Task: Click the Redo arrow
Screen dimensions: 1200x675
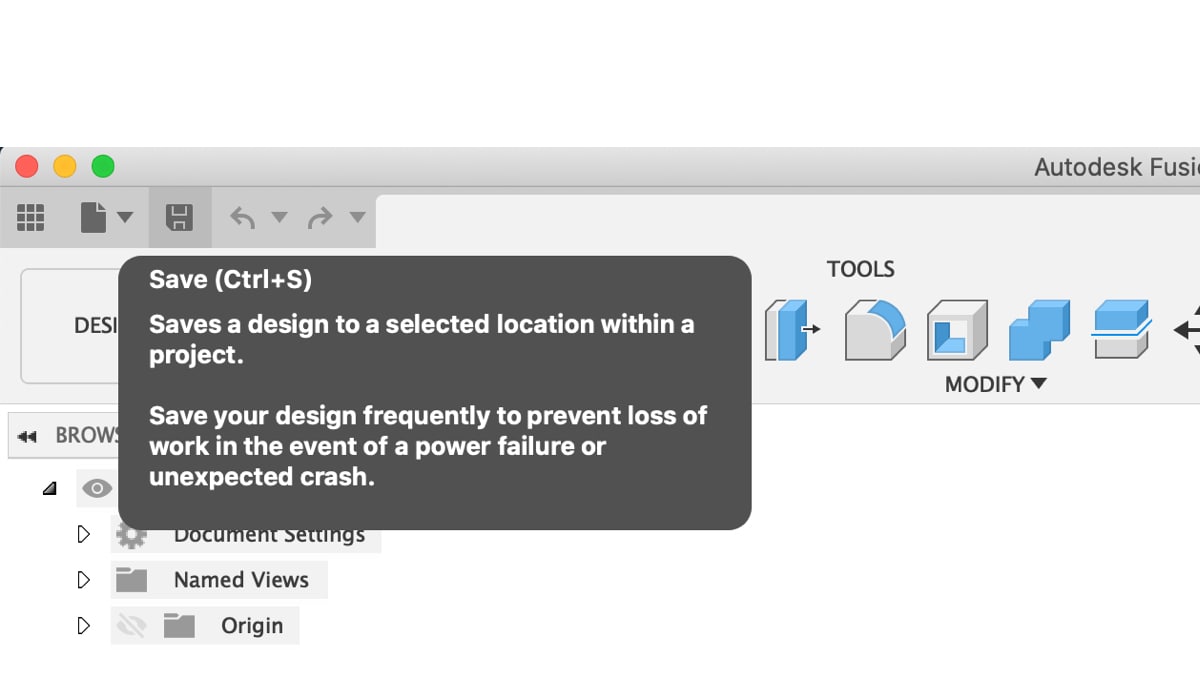Action: [x=320, y=217]
